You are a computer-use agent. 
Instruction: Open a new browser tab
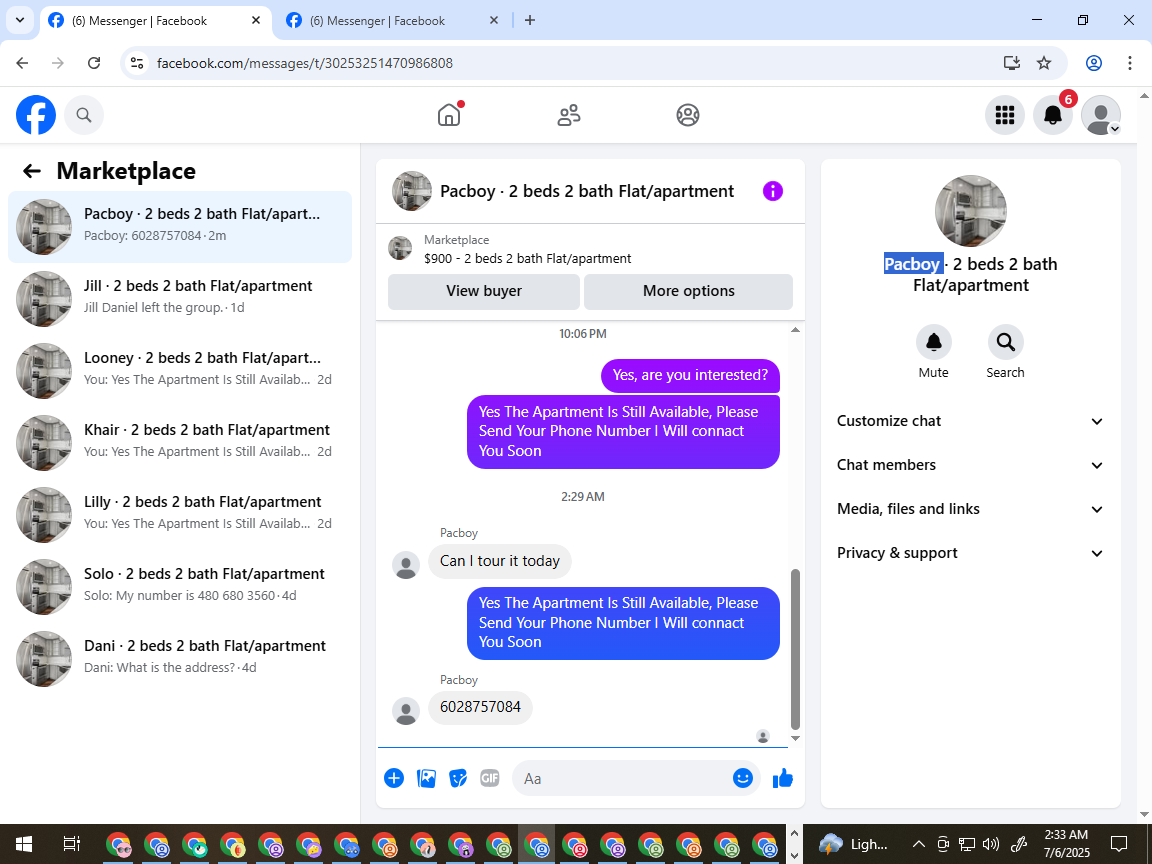coord(530,21)
